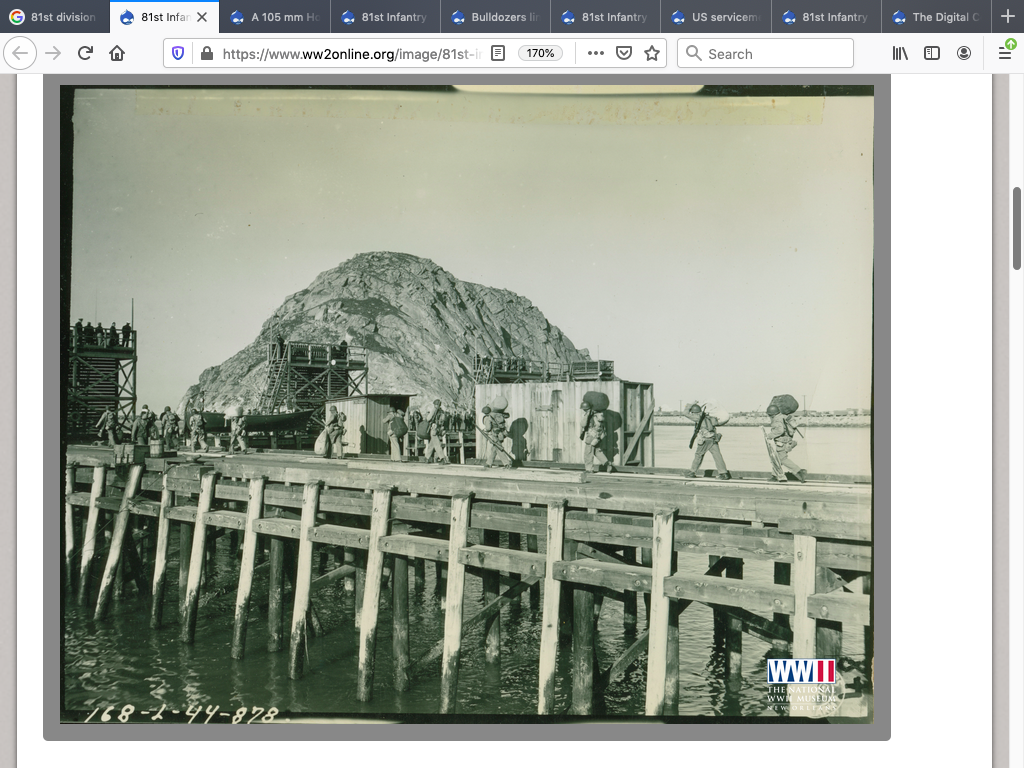The width and height of the screenshot is (1024, 768).
Task: Toggle reader view for this page
Action: click(x=498, y=54)
